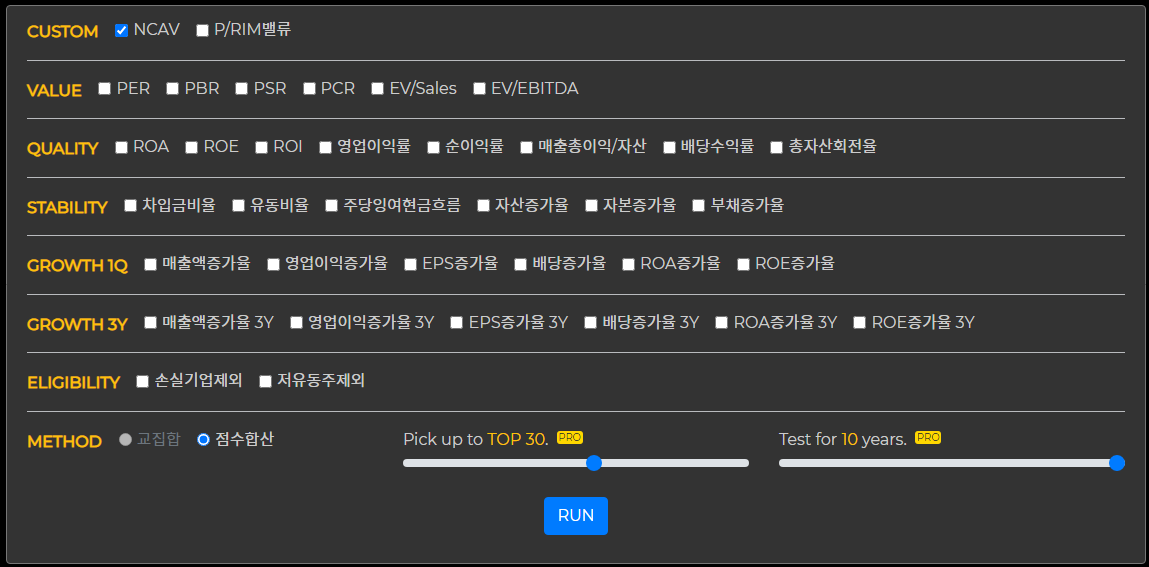Check the 총자산회전율 option
1149x567 pixels.
click(777, 147)
